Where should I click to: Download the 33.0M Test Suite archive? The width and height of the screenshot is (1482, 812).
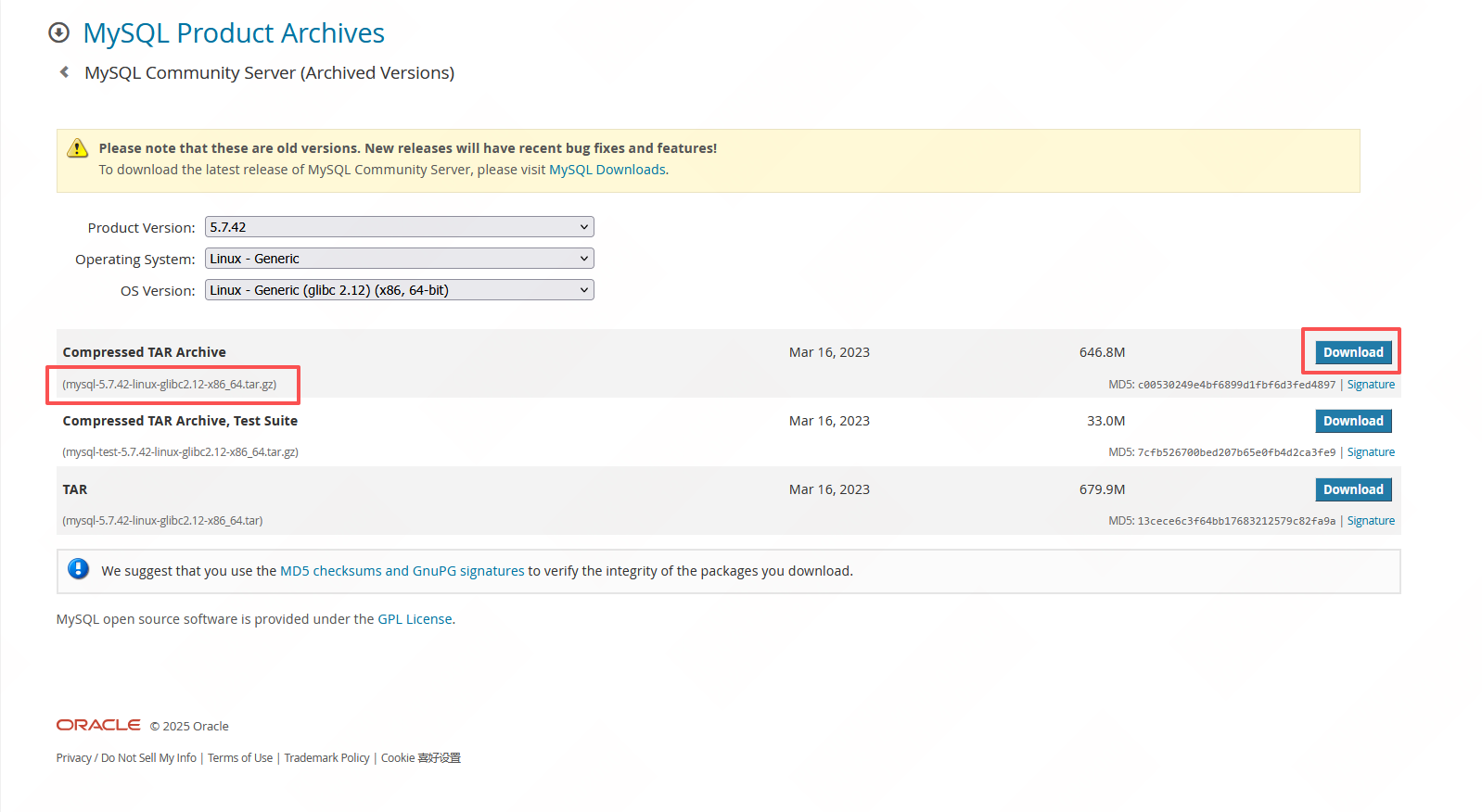tap(1353, 421)
